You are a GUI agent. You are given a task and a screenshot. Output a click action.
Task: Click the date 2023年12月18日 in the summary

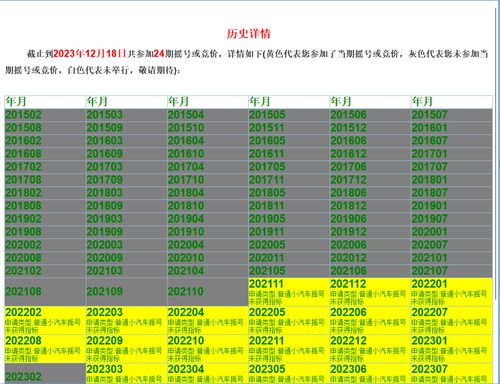tap(90, 53)
